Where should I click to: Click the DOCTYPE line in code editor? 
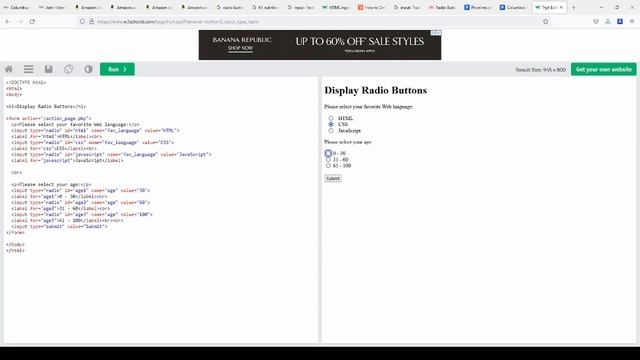(x=26, y=82)
